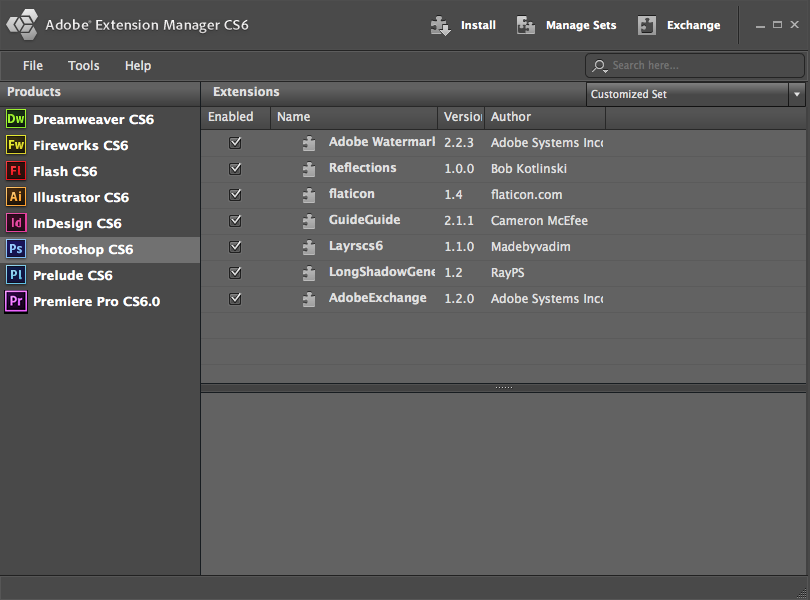Toggle the flaticon enabled checkbox

coord(235,194)
